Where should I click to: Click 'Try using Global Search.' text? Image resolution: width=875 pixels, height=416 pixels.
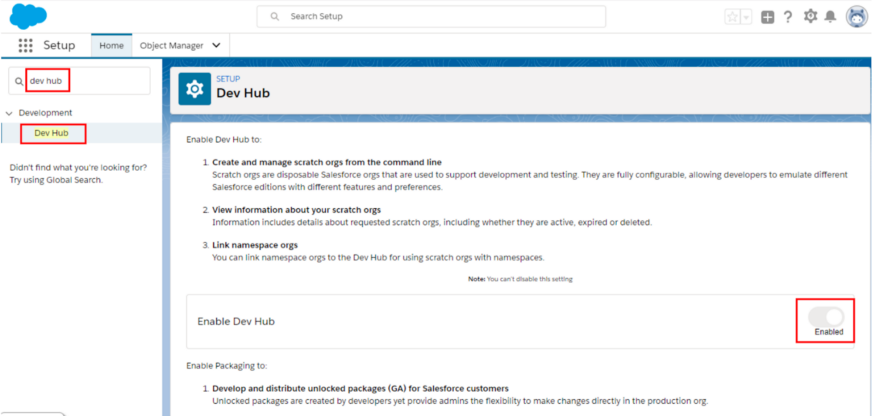pyautogui.click(x=56, y=180)
